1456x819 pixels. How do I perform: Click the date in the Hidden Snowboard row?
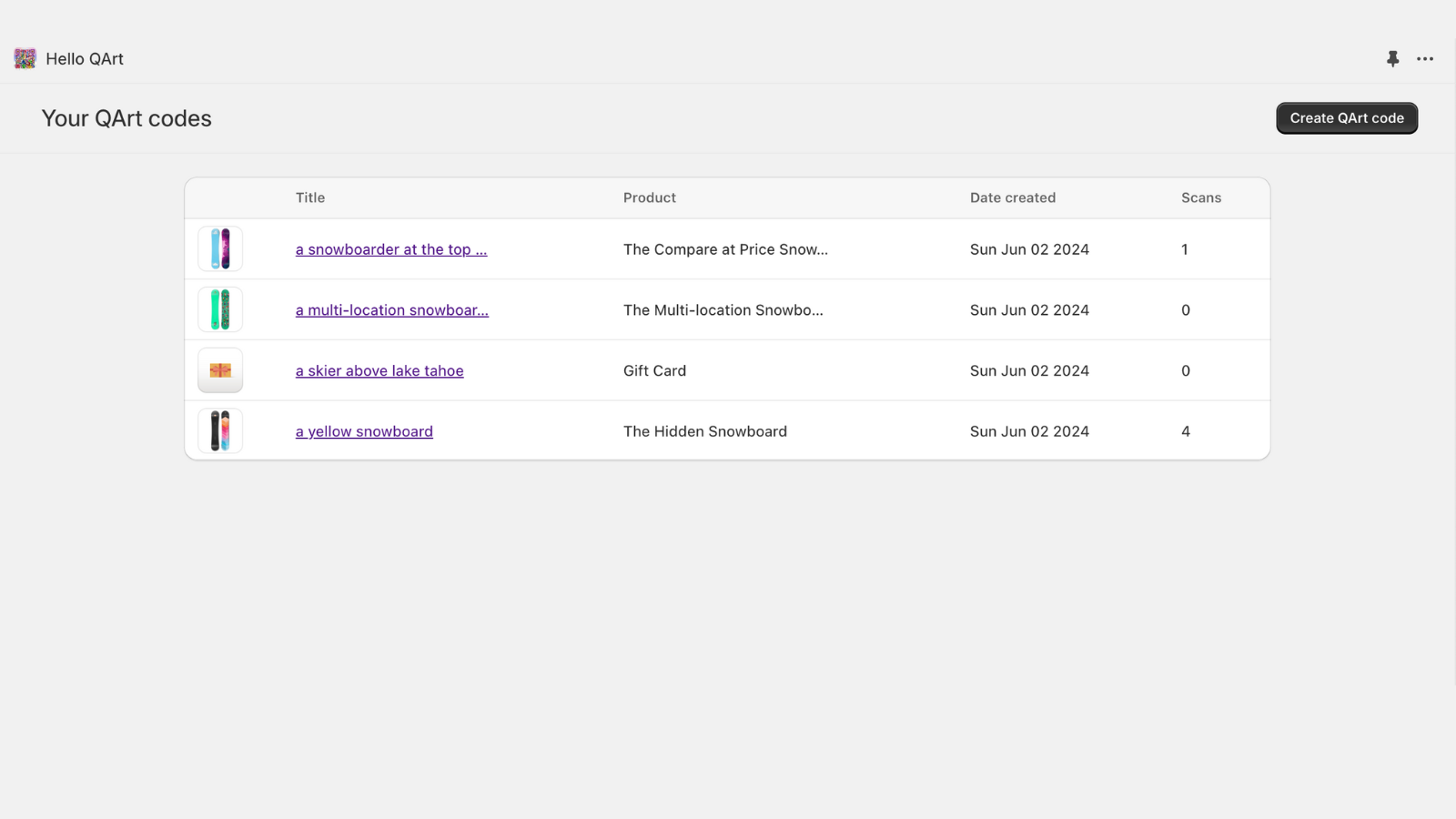tap(1029, 431)
